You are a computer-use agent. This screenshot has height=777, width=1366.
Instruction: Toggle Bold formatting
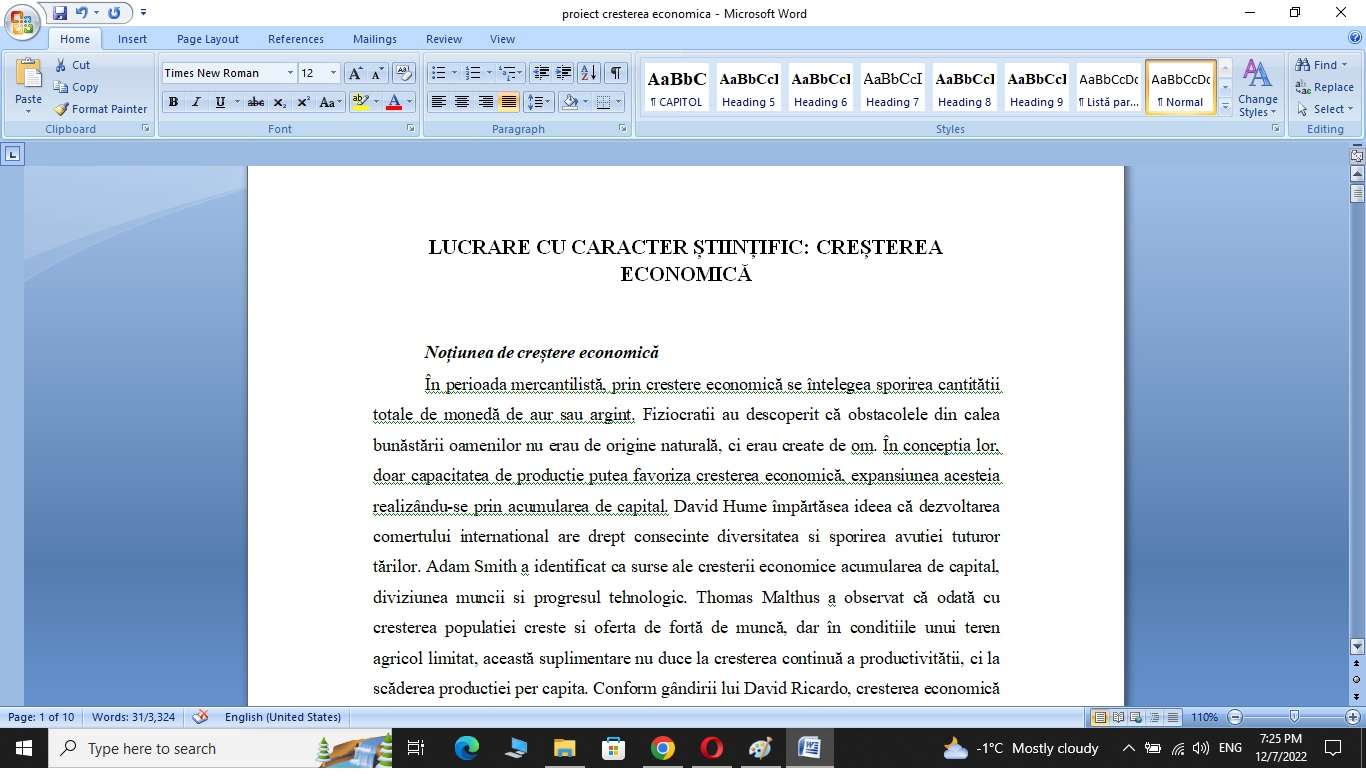pos(173,102)
